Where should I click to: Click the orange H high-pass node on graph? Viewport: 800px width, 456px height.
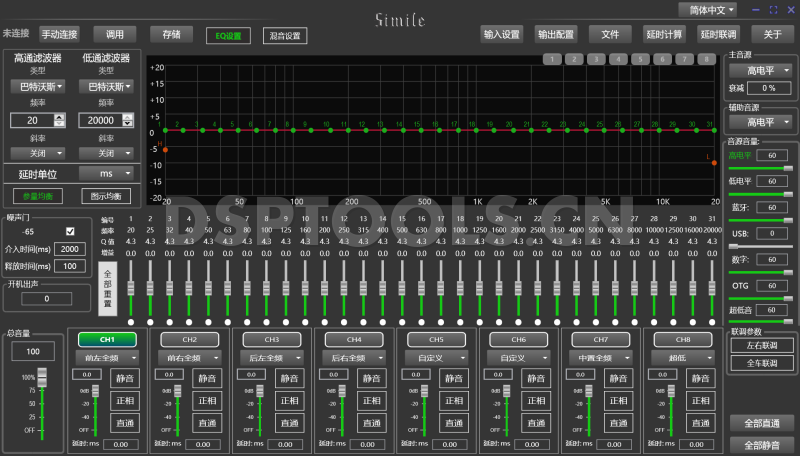coord(166,149)
